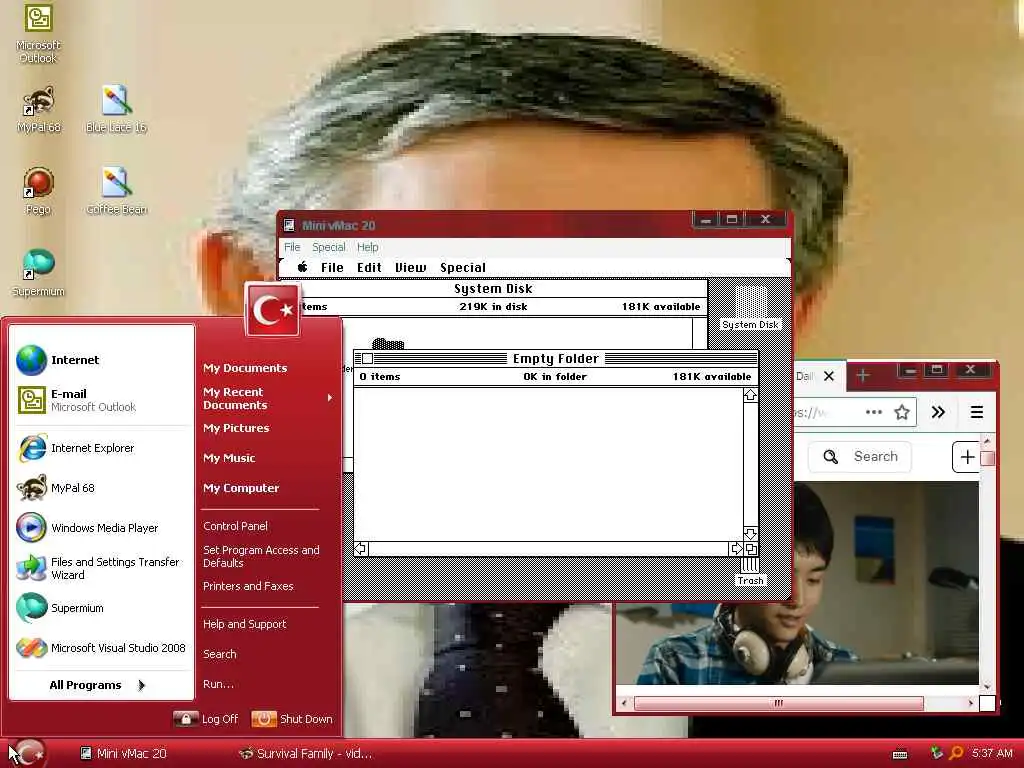1024x768 pixels.
Task: Open Files and Settings Transfer Wizard
Action: click(x=103, y=568)
